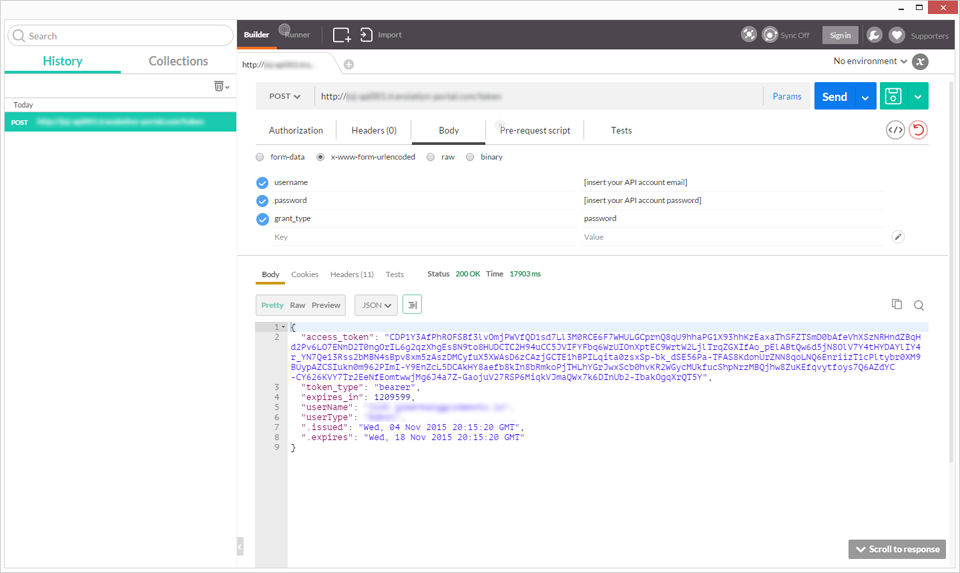Click the empty Value input field
The height and width of the screenshot is (573, 960).
[x=733, y=237]
